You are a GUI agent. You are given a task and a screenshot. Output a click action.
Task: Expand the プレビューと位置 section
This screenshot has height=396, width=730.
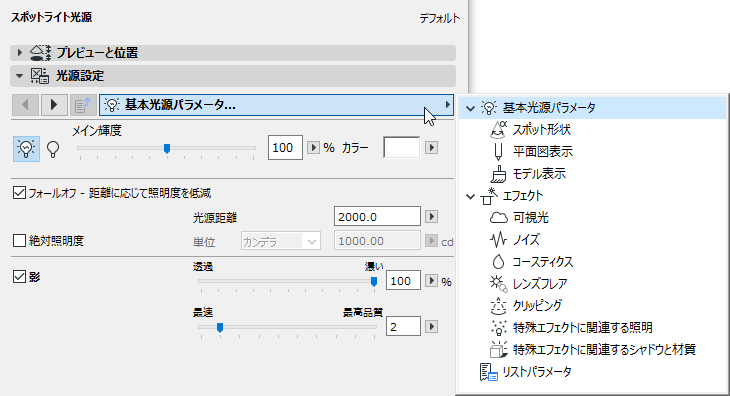[19, 53]
